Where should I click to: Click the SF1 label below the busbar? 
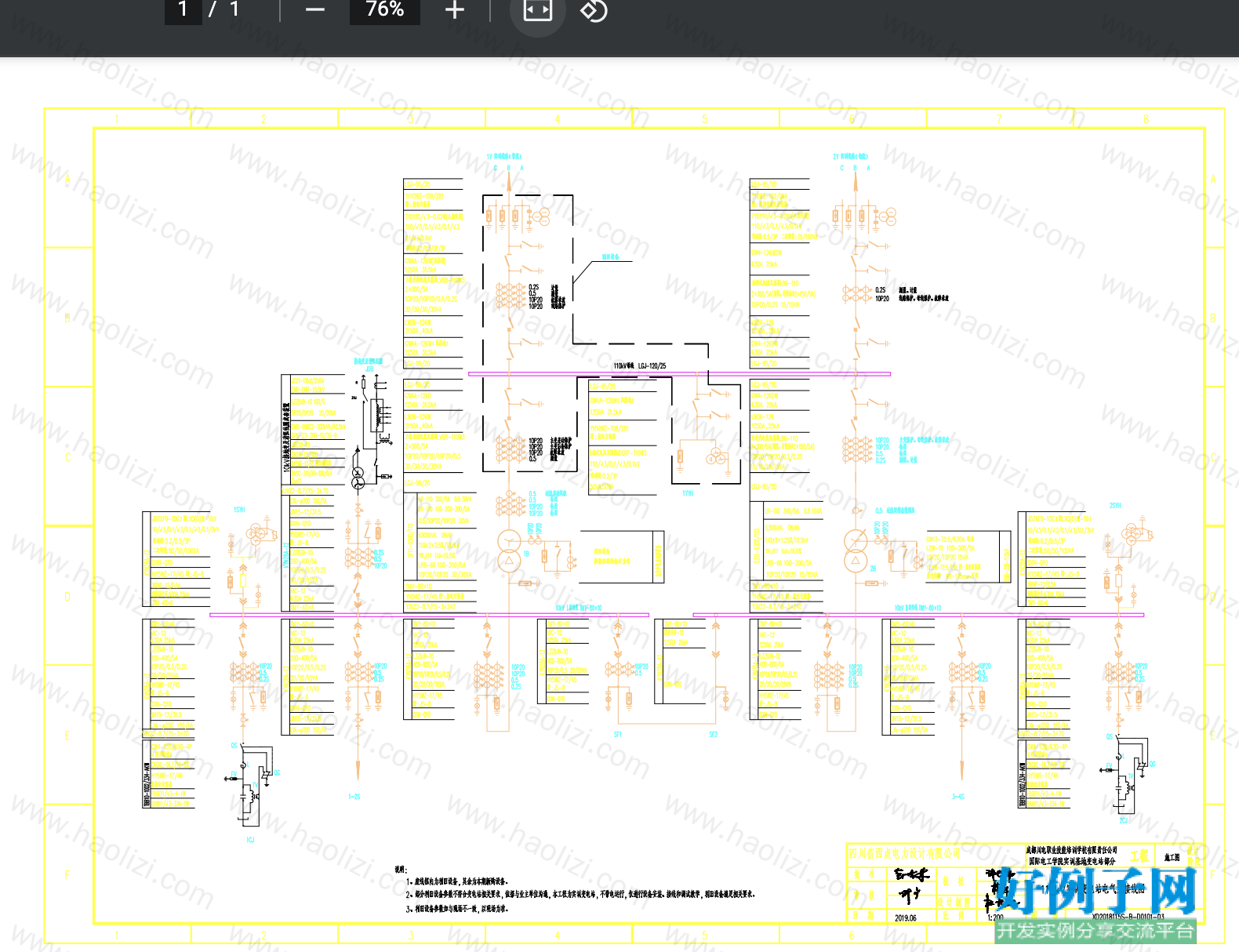(618, 735)
